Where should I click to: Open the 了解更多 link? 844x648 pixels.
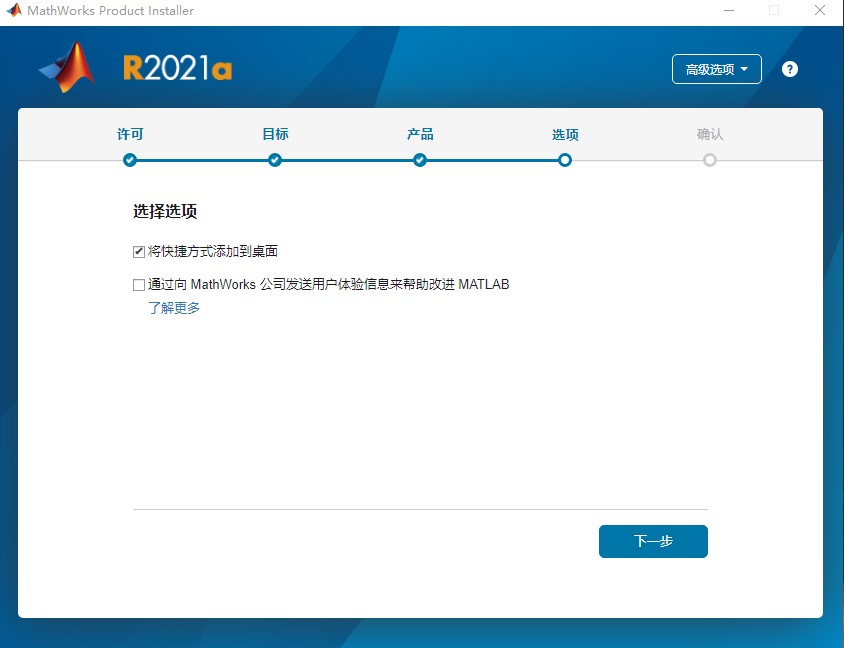[174, 308]
